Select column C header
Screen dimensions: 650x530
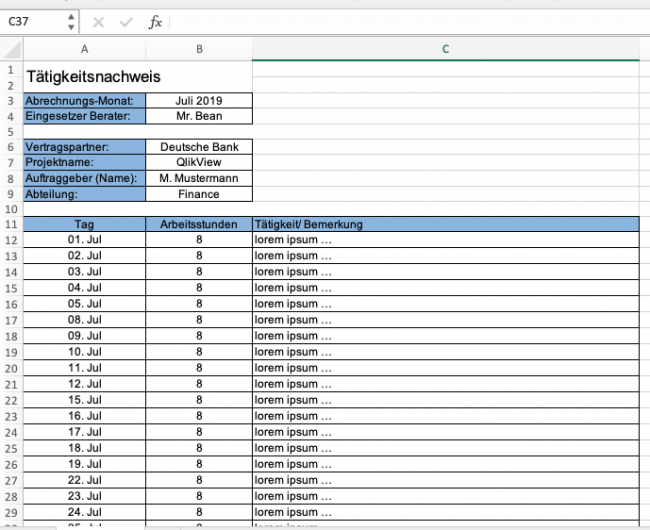coord(445,49)
